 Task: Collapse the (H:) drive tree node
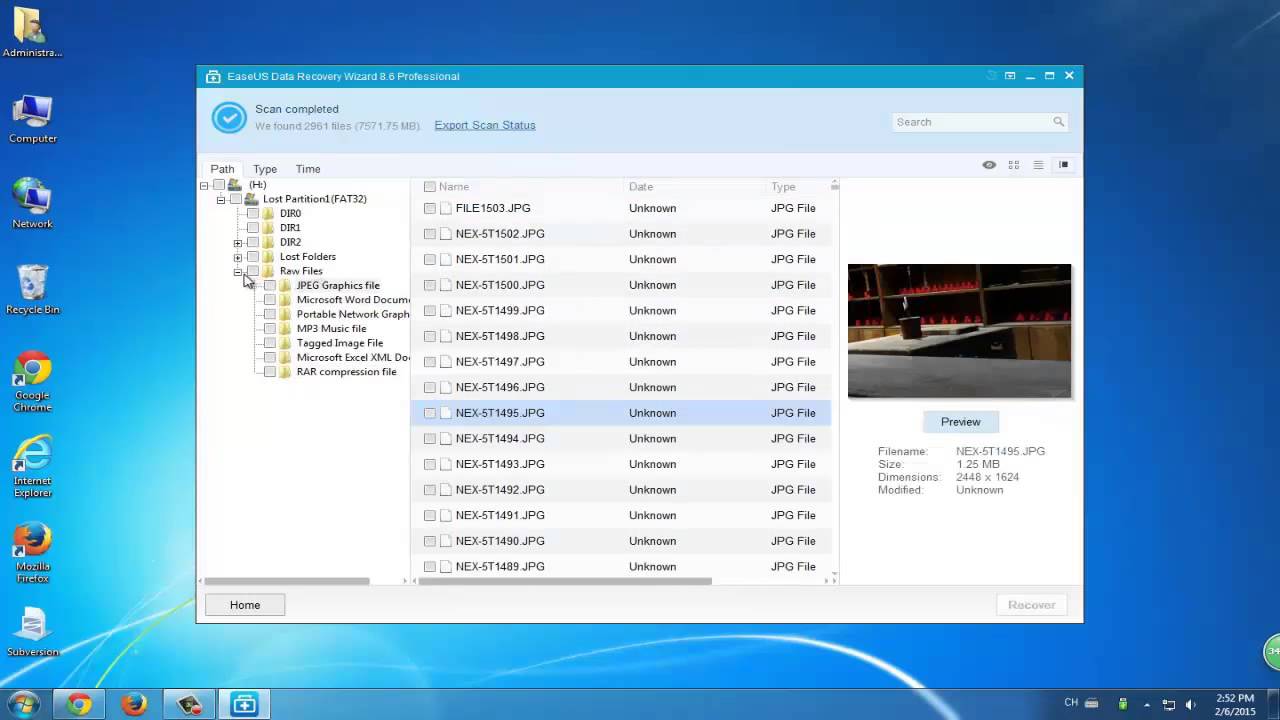click(x=204, y=185)
